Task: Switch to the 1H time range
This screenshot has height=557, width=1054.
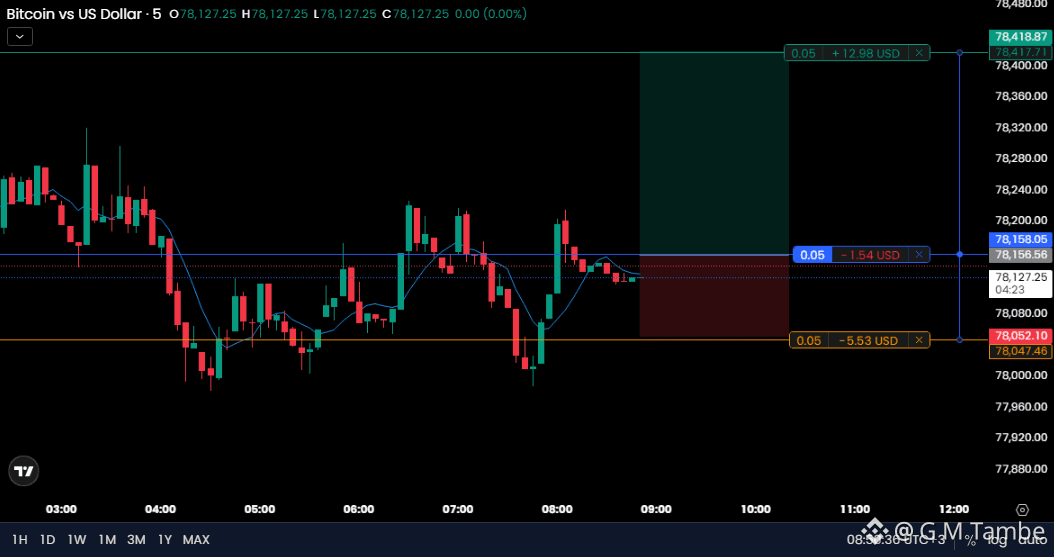Action: 20,540
